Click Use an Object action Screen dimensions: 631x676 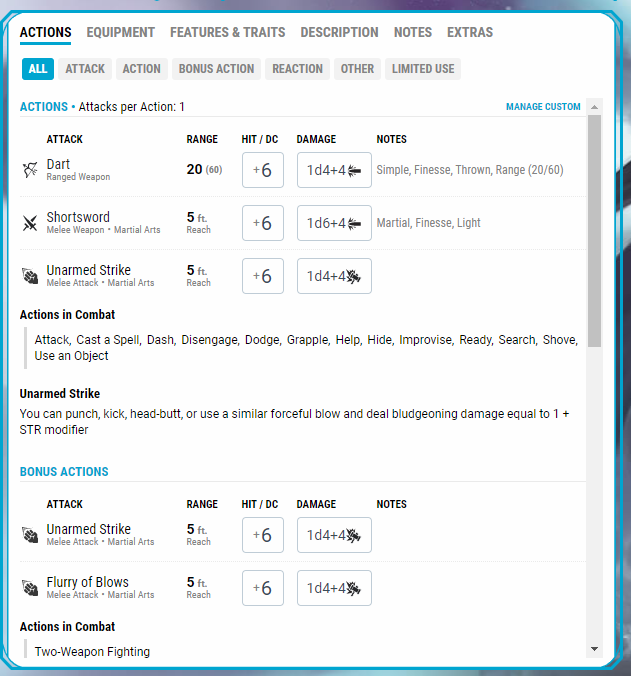click(x=71, y=356)
